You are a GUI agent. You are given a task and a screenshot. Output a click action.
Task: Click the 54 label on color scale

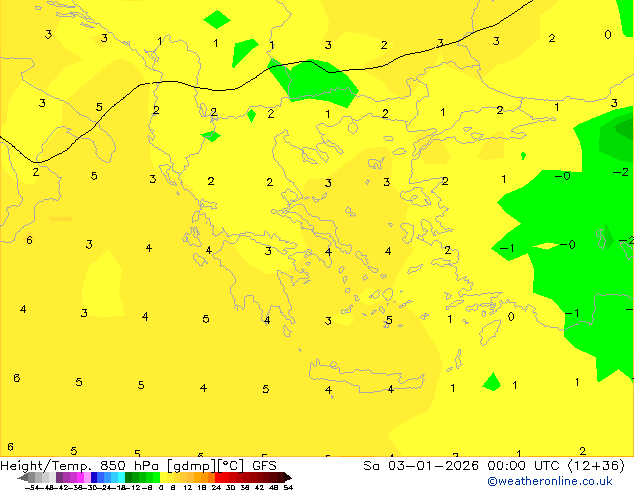[288, 488]
